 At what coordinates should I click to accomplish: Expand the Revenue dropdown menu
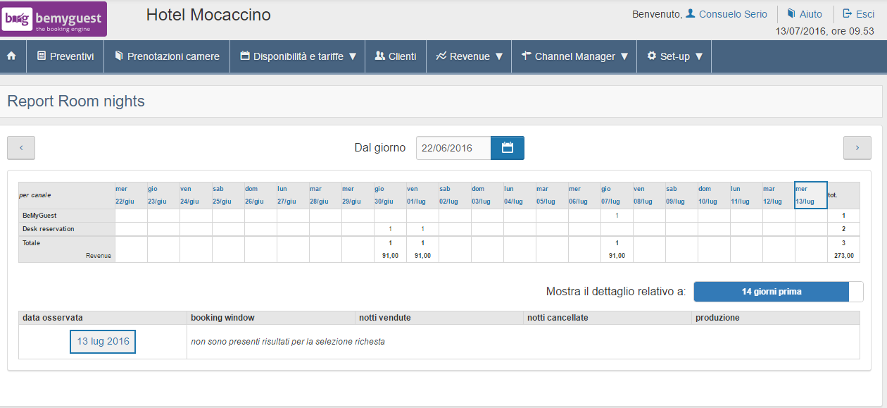[x=469, y=57]
